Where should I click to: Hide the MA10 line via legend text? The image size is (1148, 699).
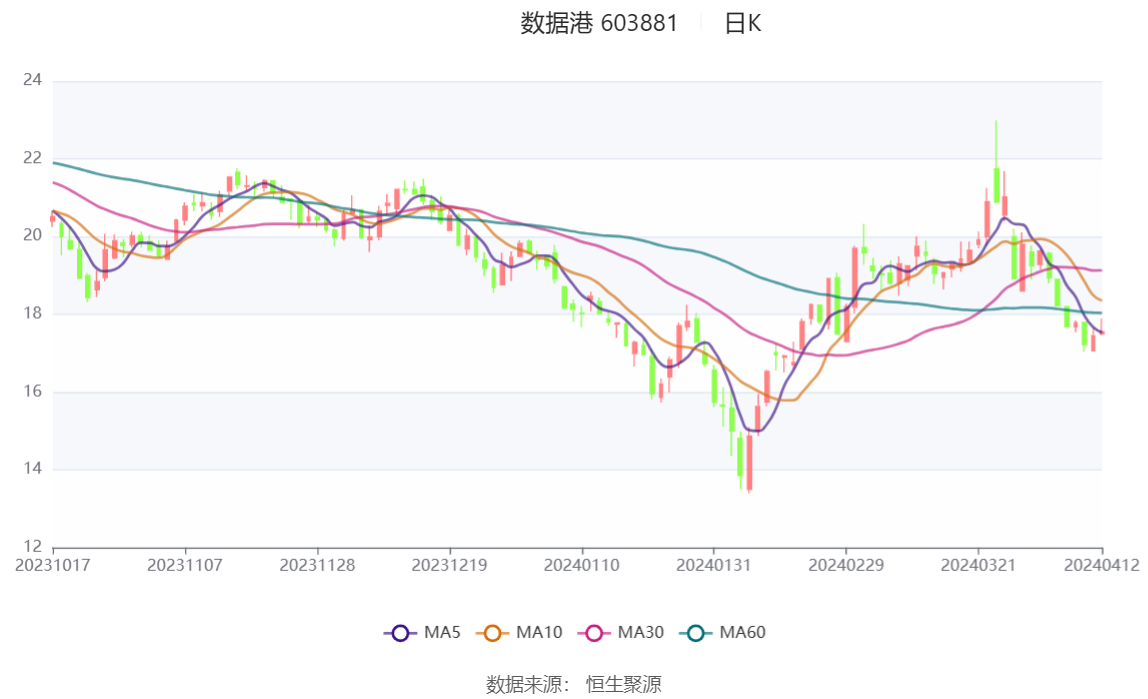539,633
